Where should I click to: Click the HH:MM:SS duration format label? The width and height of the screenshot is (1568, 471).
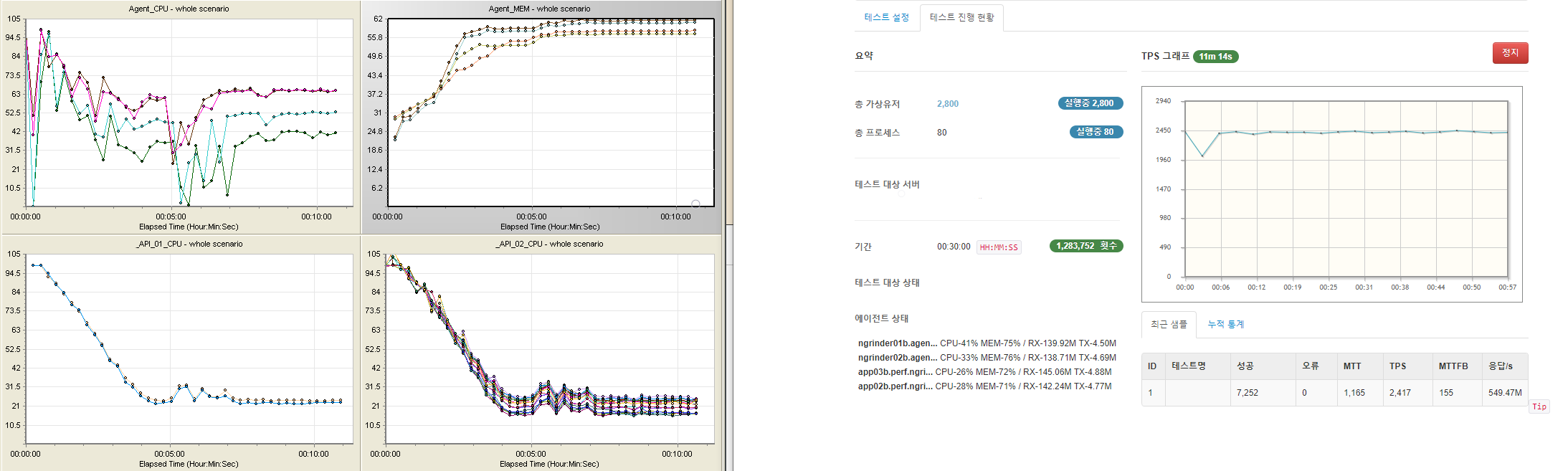pos(999,247)
